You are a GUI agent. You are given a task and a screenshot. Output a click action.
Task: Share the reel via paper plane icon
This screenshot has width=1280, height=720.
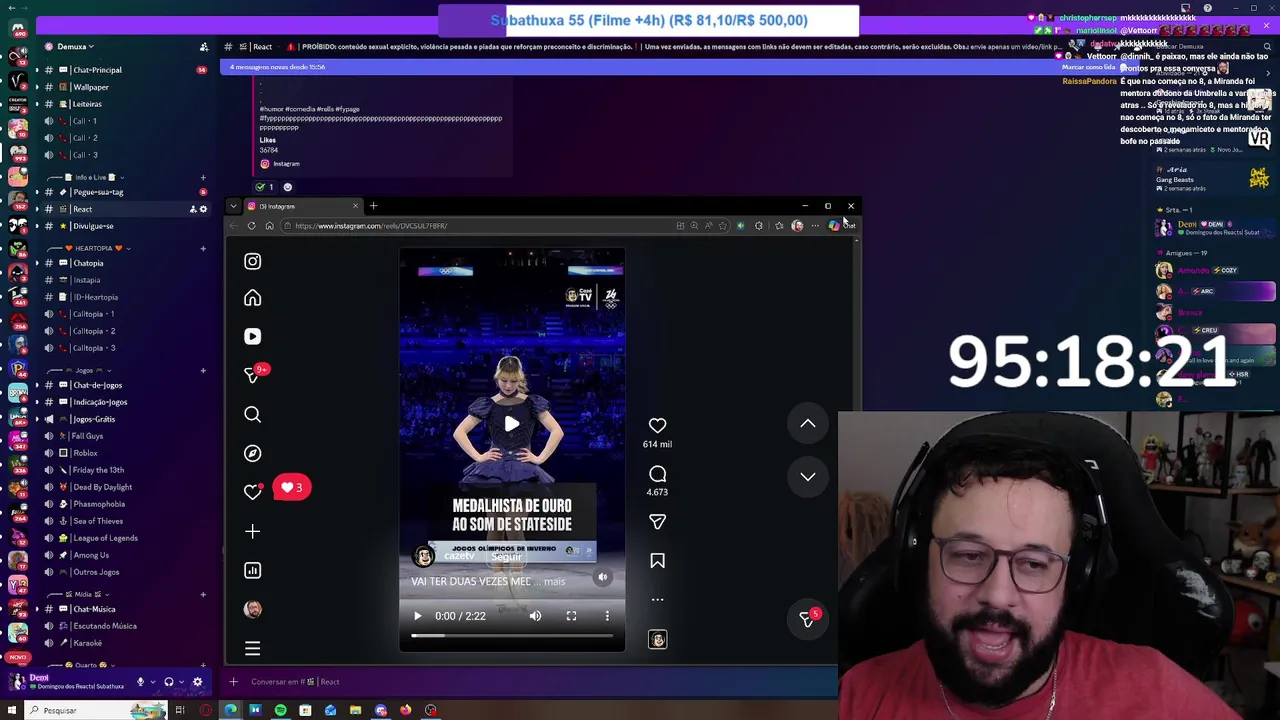[657, 521]
